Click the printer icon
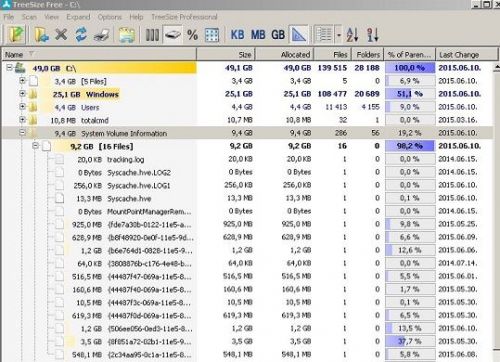 [x=102, y=35]
